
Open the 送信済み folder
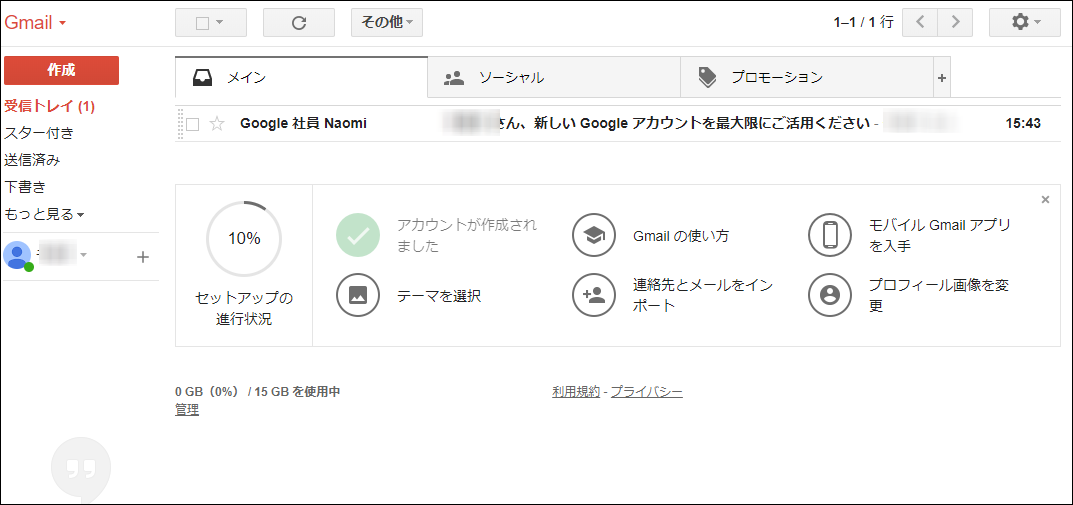[x=32, y=160]
